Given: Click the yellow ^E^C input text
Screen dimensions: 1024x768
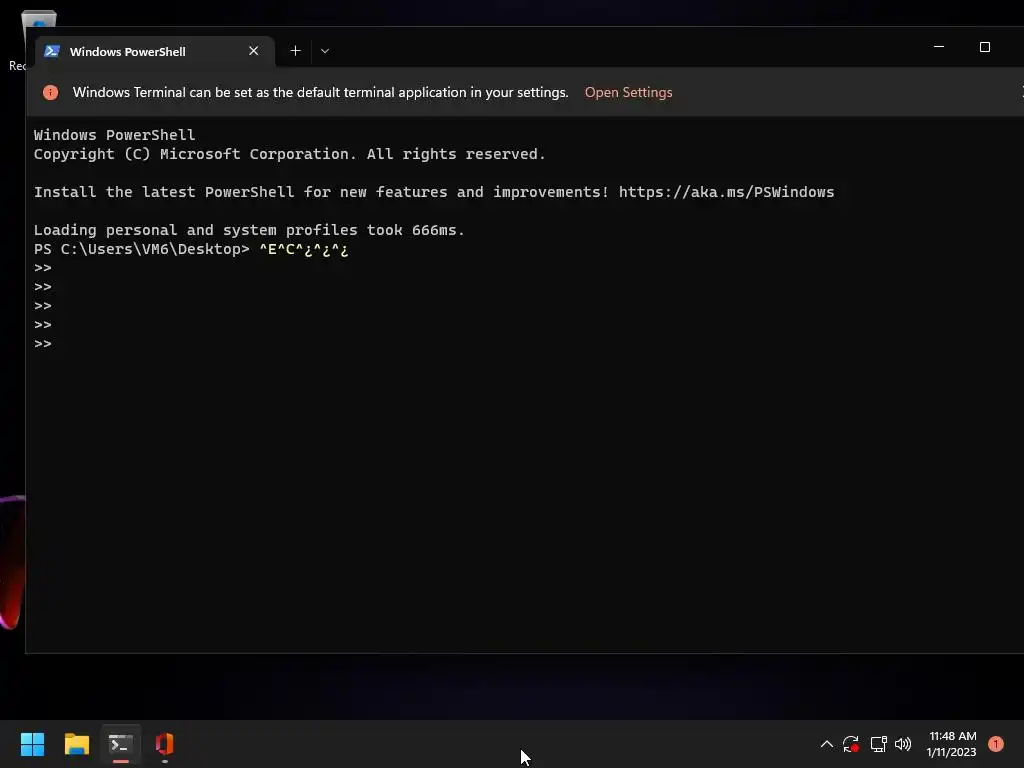Looking at the screenshot, I should [x=304, y=249].
